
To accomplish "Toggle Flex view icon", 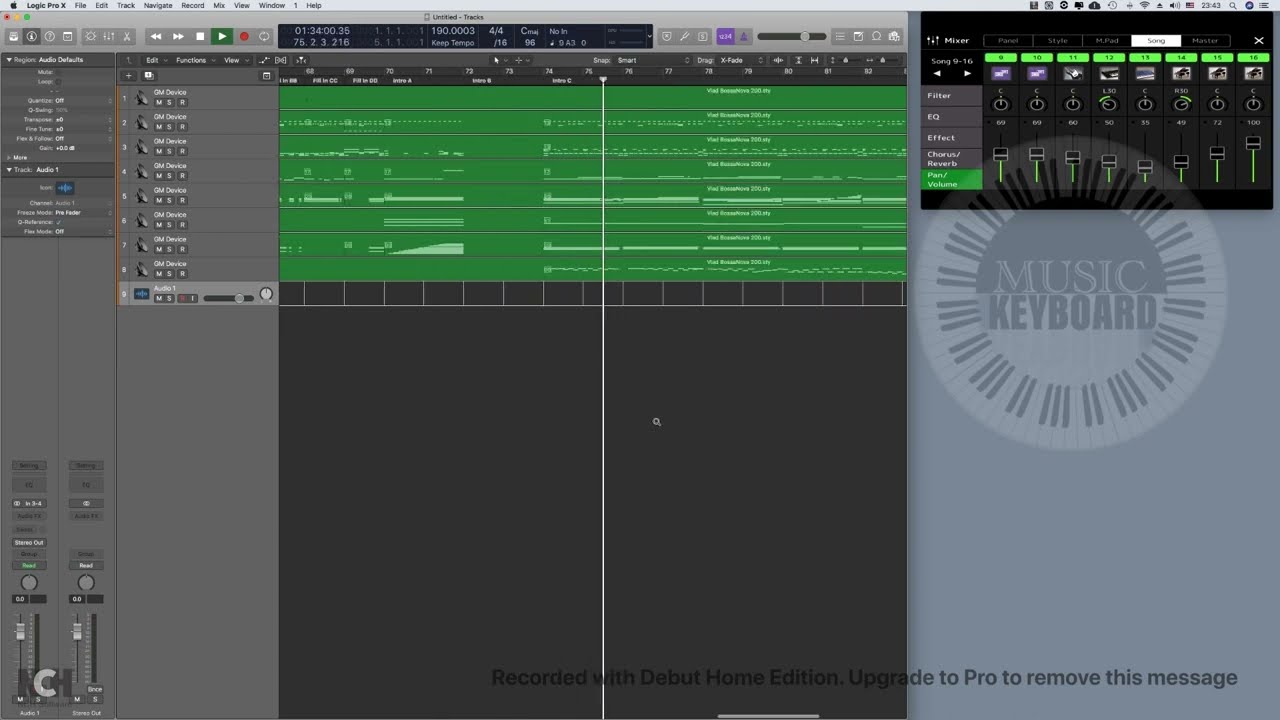I will tap(281, 60).
